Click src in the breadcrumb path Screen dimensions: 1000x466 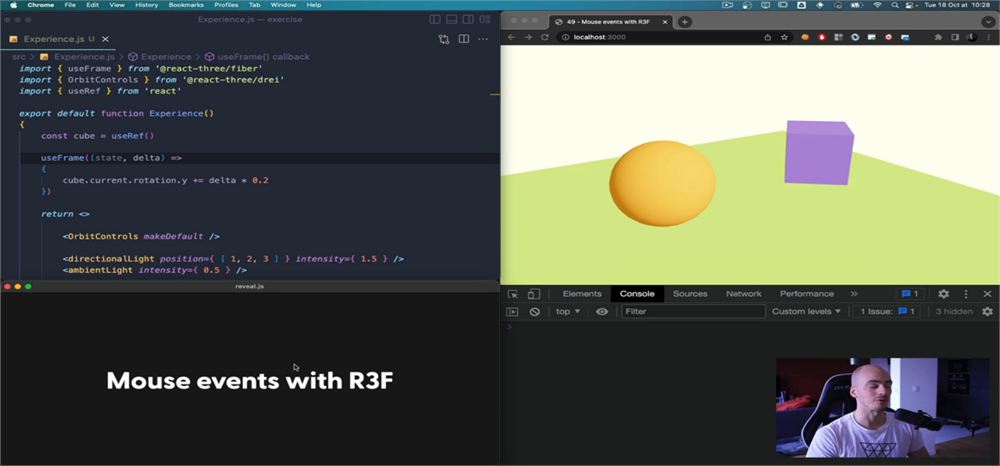(x=19, y=57)
